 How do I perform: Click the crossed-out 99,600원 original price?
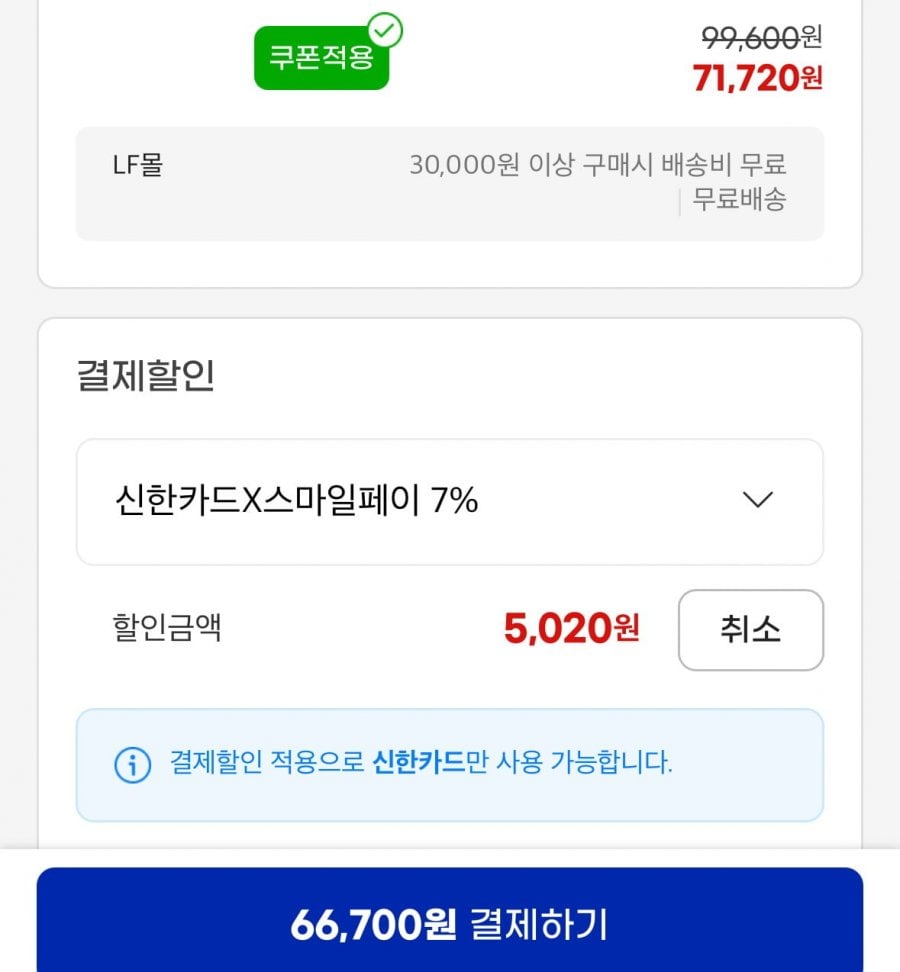[761, 37]
